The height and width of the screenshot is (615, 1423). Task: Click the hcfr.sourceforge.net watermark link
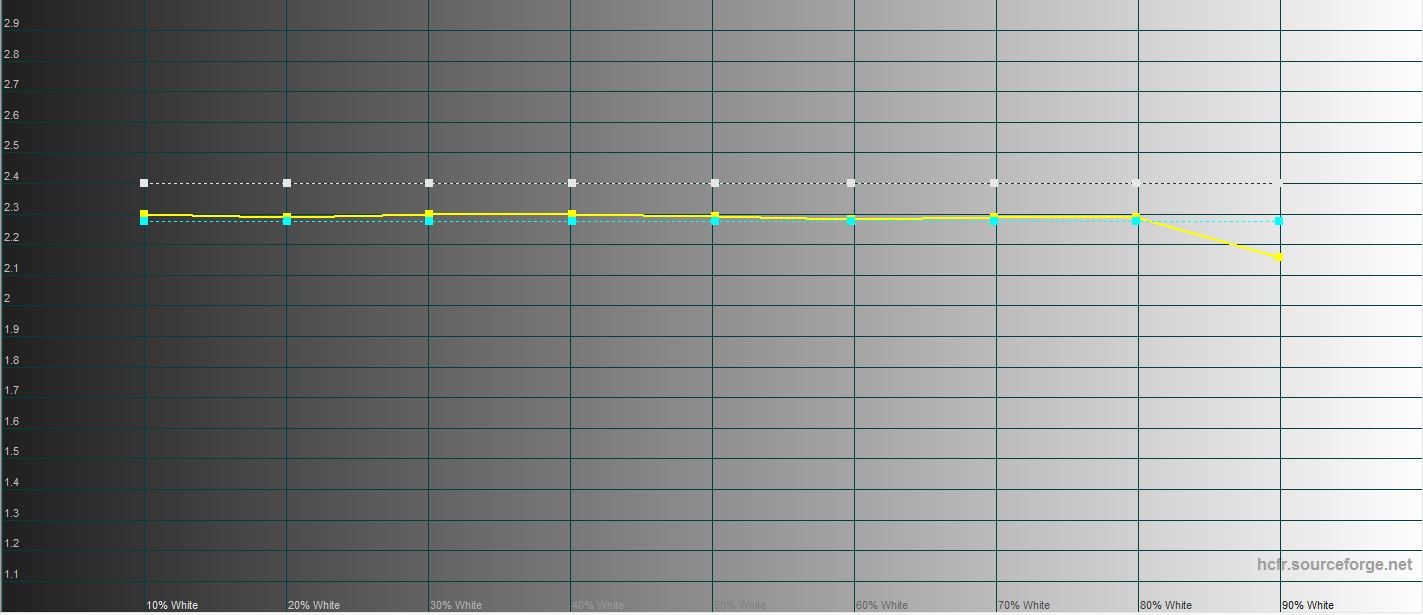point(1334,565)
